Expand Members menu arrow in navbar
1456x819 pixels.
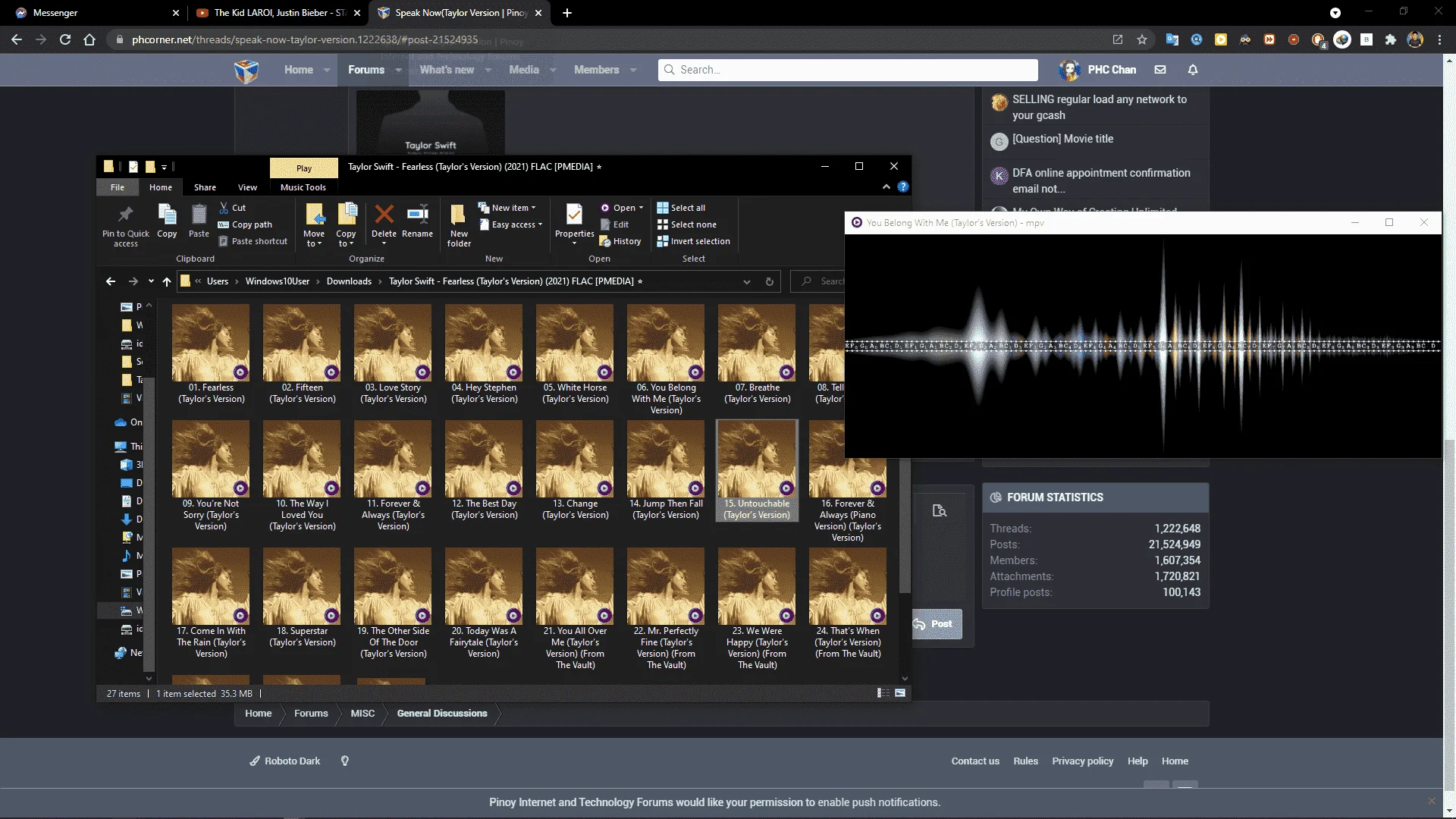(x=632, y=70)
